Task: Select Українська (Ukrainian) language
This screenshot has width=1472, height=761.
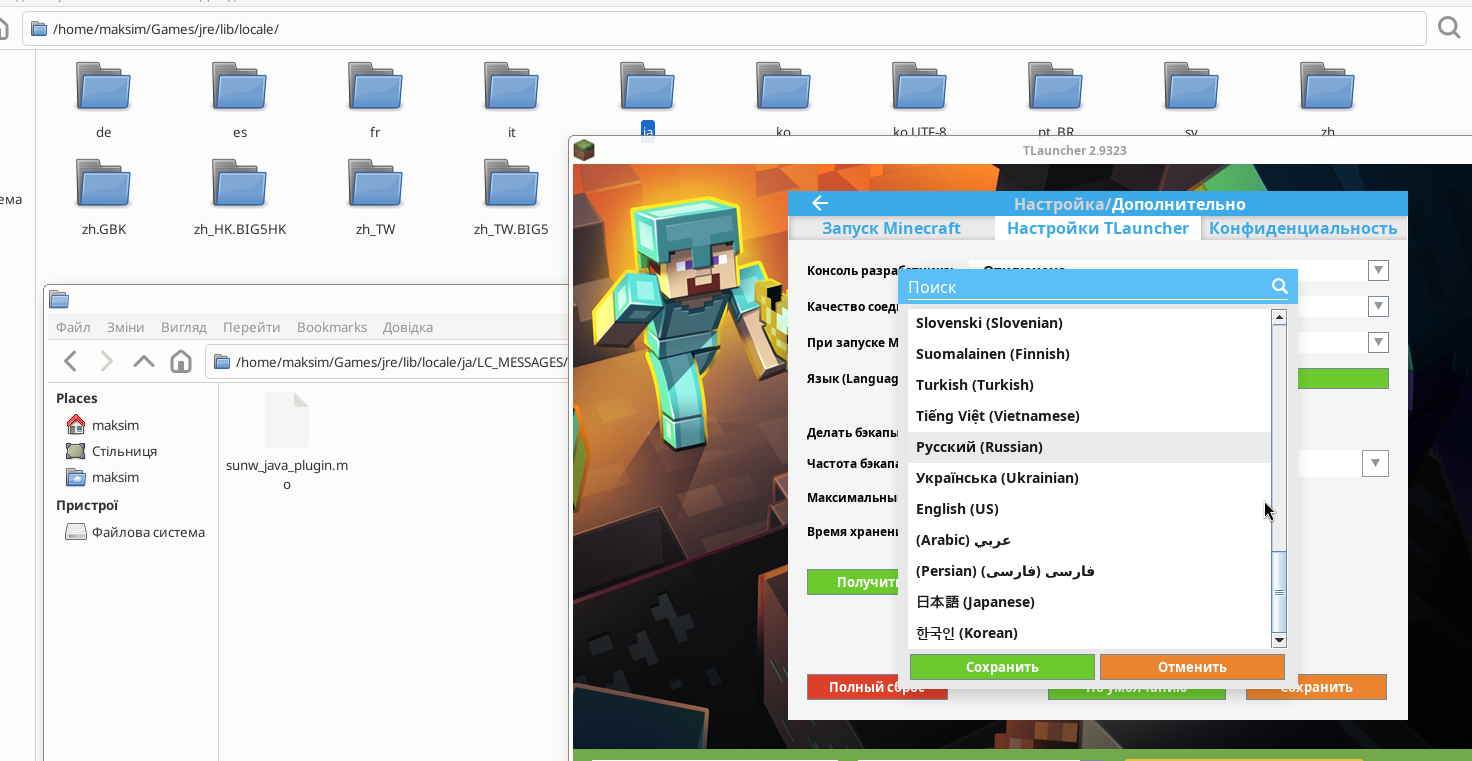Action: pos(1089,478)
